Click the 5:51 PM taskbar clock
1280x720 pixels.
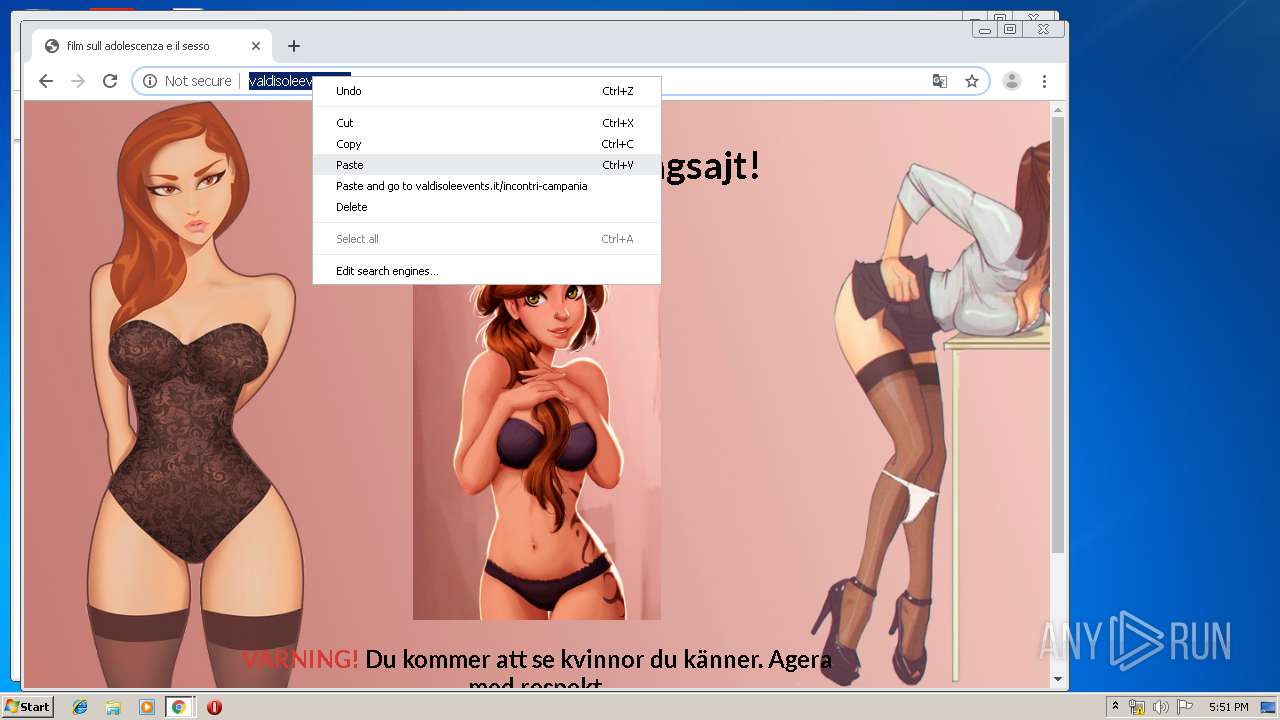coord(1228,707)
